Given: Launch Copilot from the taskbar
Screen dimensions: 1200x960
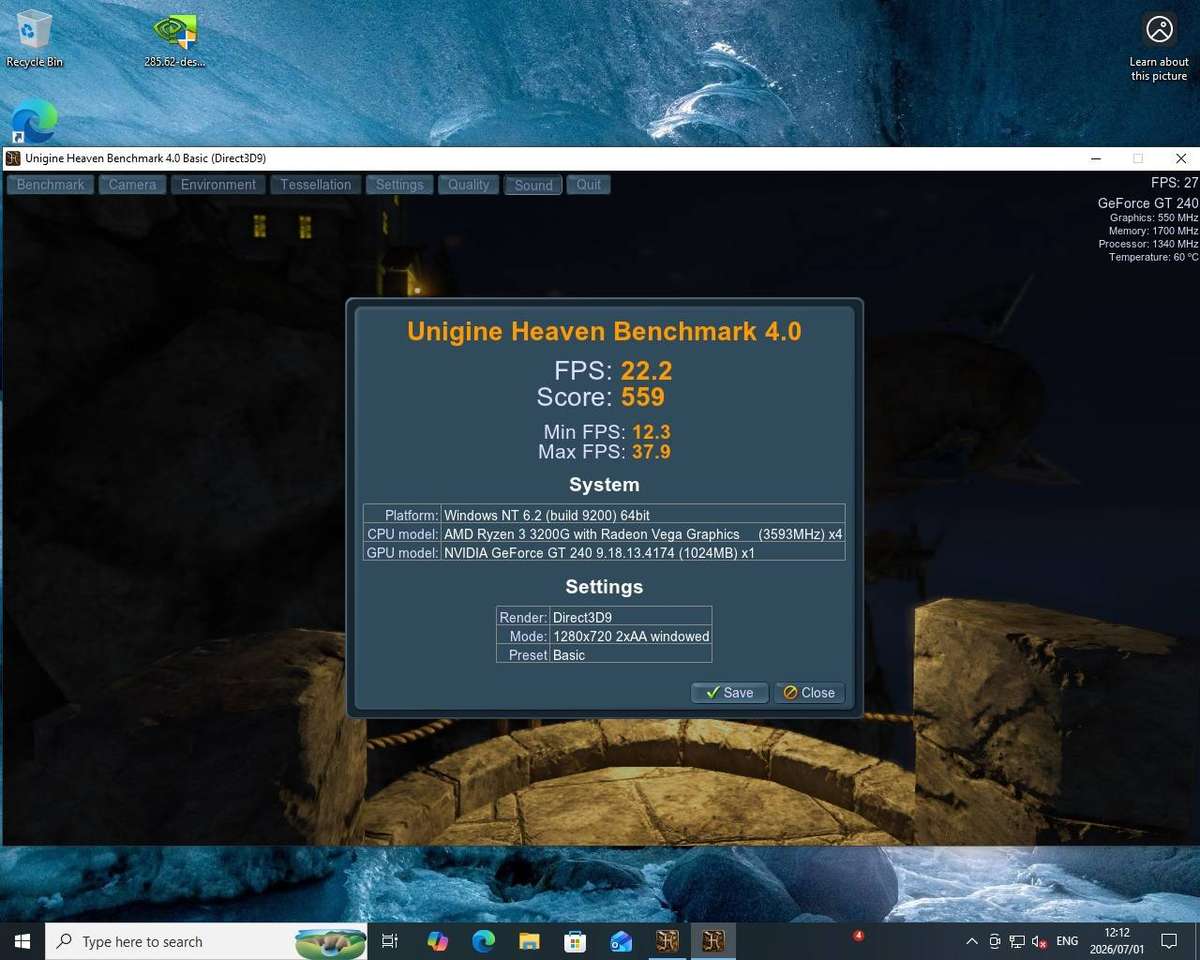Looking at the screenshot, I should [x=437, y=941].
